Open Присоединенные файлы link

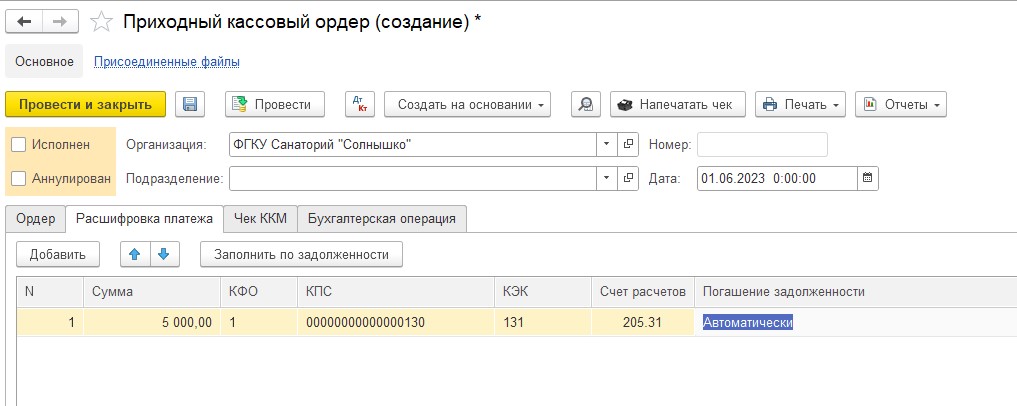coord(167,62)
